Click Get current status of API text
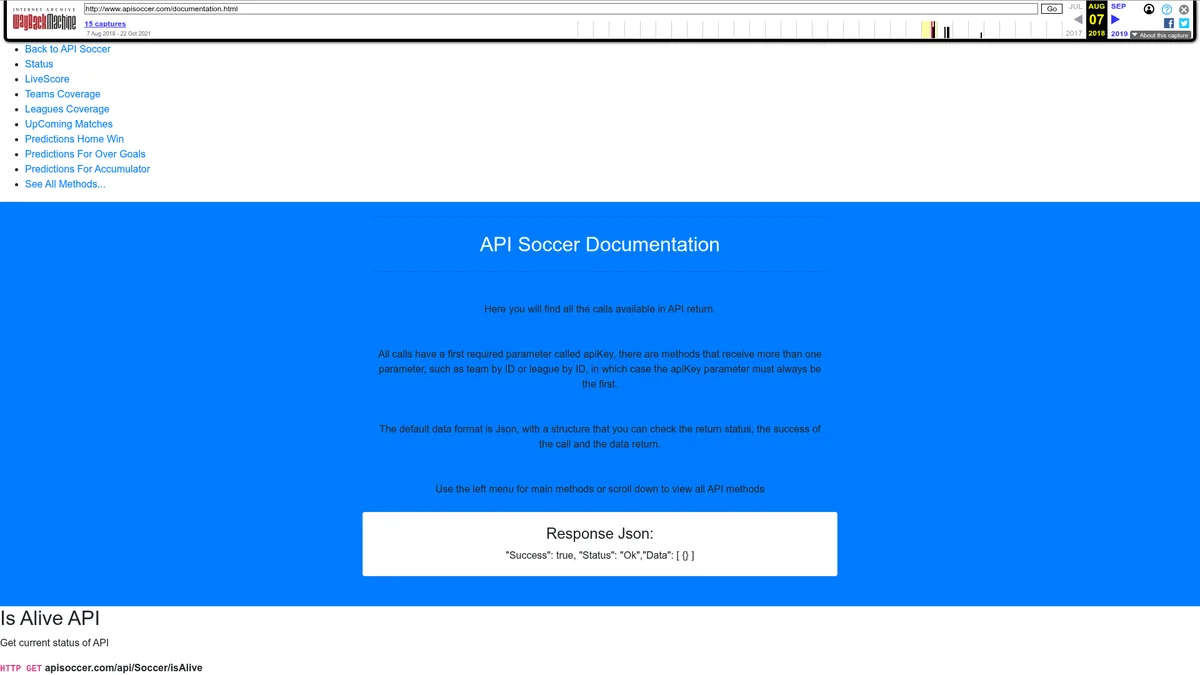Viewport: 1200px width, 675px height. [54, 643]
